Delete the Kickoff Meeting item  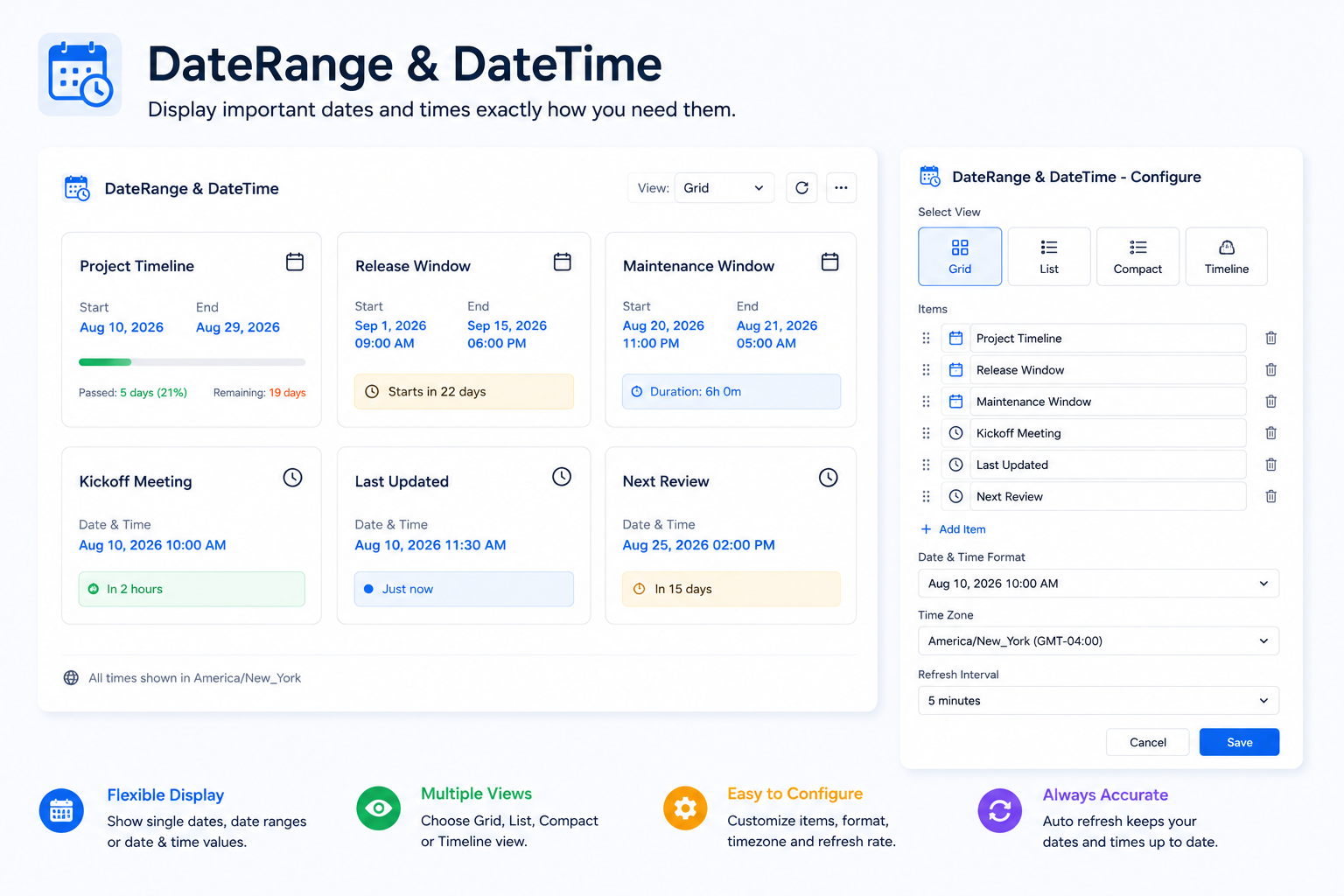1270,432
